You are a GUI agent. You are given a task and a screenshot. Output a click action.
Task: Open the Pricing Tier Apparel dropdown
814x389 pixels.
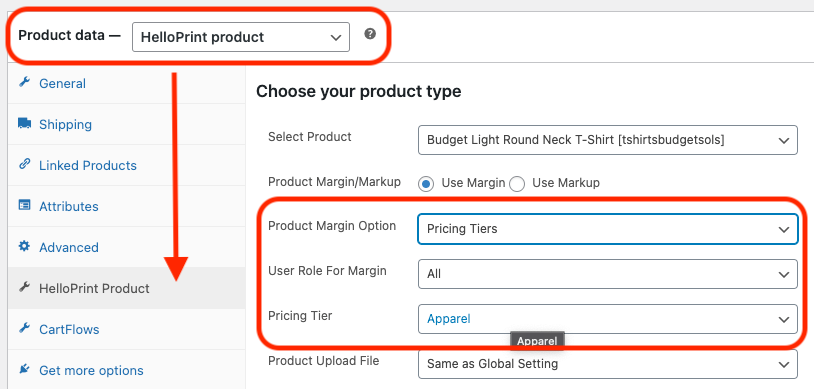(607, 319)
